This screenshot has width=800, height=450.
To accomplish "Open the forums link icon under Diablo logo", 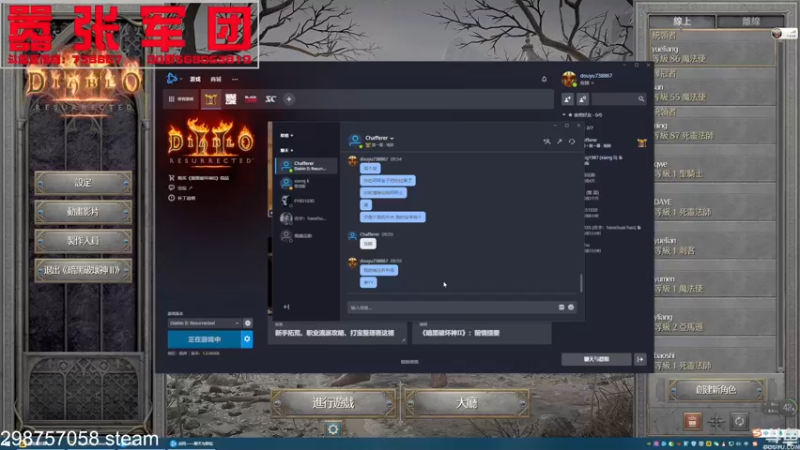I will pyautogui.click(x=180, y=188).
